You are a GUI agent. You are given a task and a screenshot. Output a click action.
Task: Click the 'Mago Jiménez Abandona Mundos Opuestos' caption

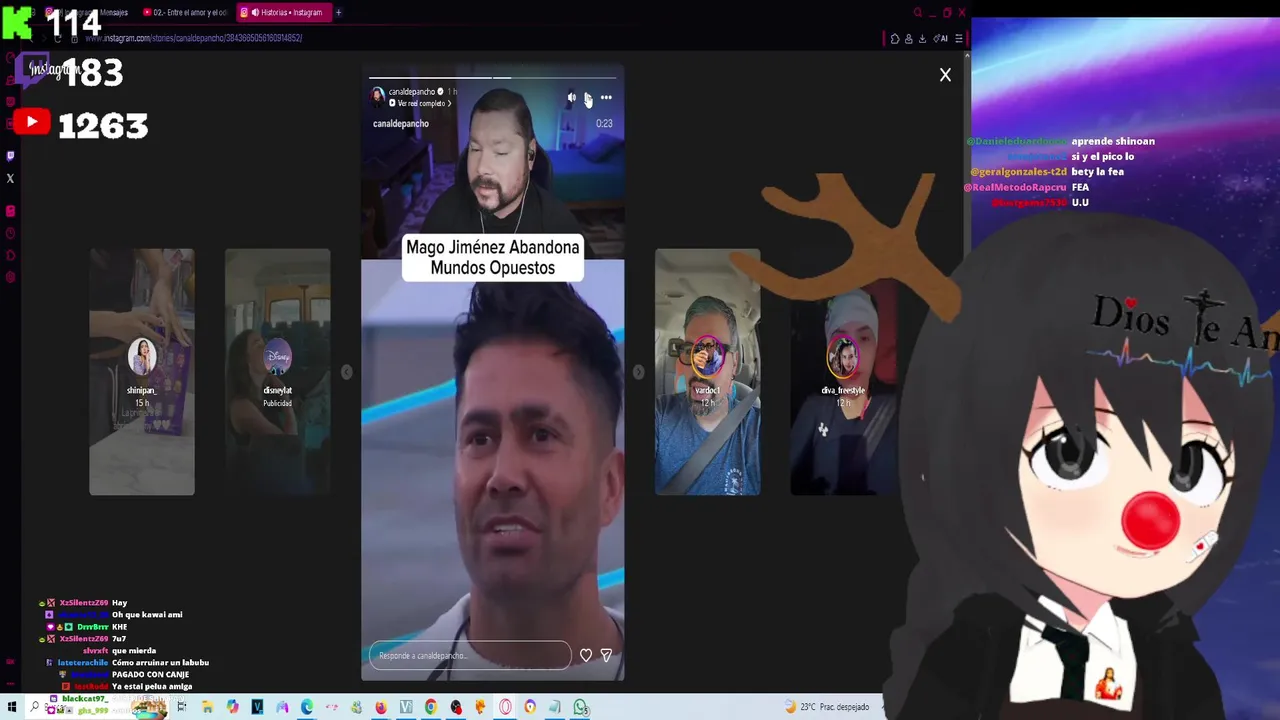click(x=492, y=258)
